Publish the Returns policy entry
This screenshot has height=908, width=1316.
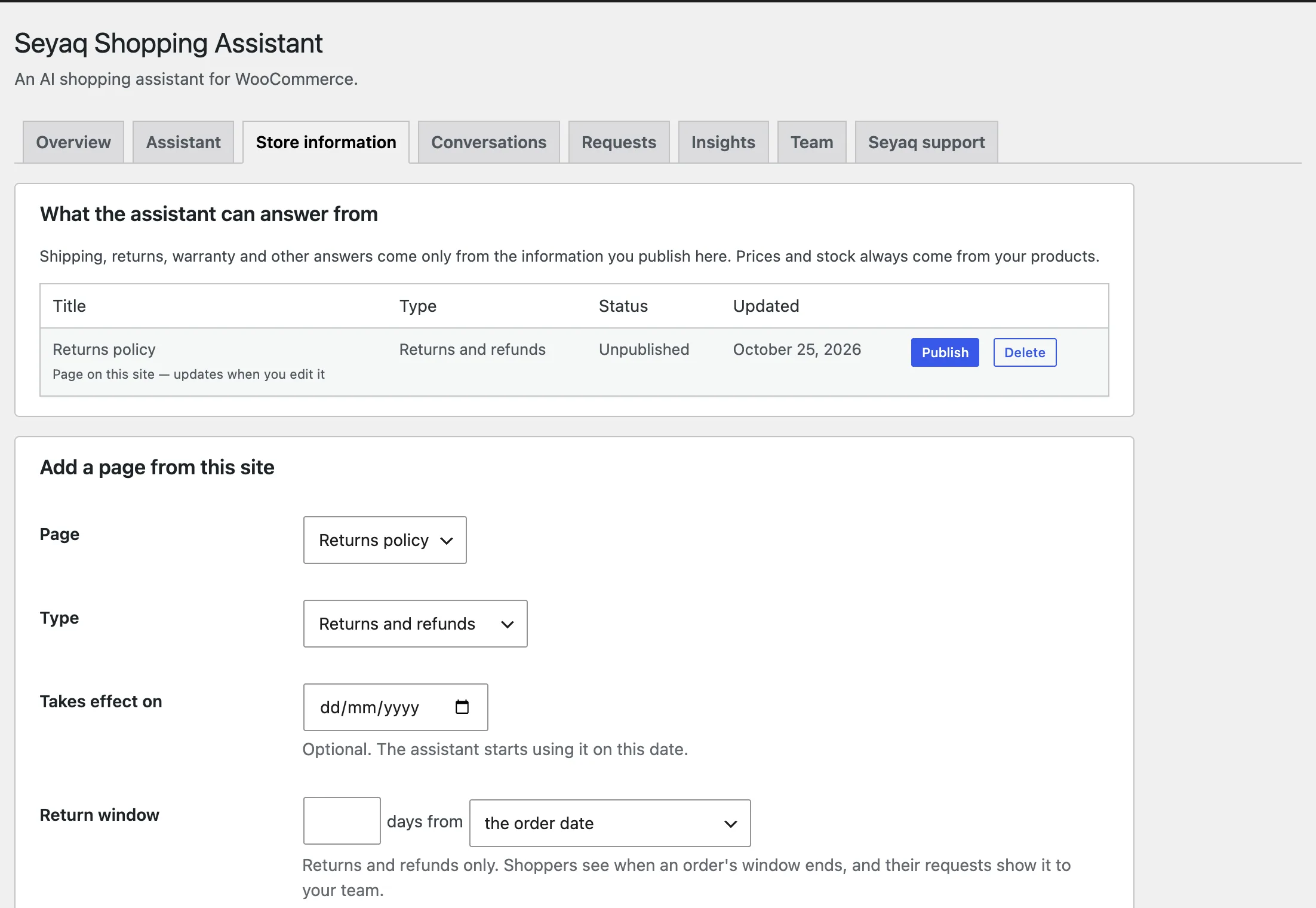[x=945, y=352]
